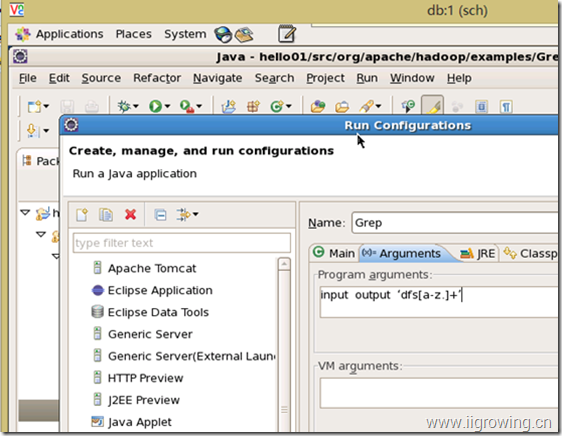Click the Next Annotation arrow icon

[32, 131]
